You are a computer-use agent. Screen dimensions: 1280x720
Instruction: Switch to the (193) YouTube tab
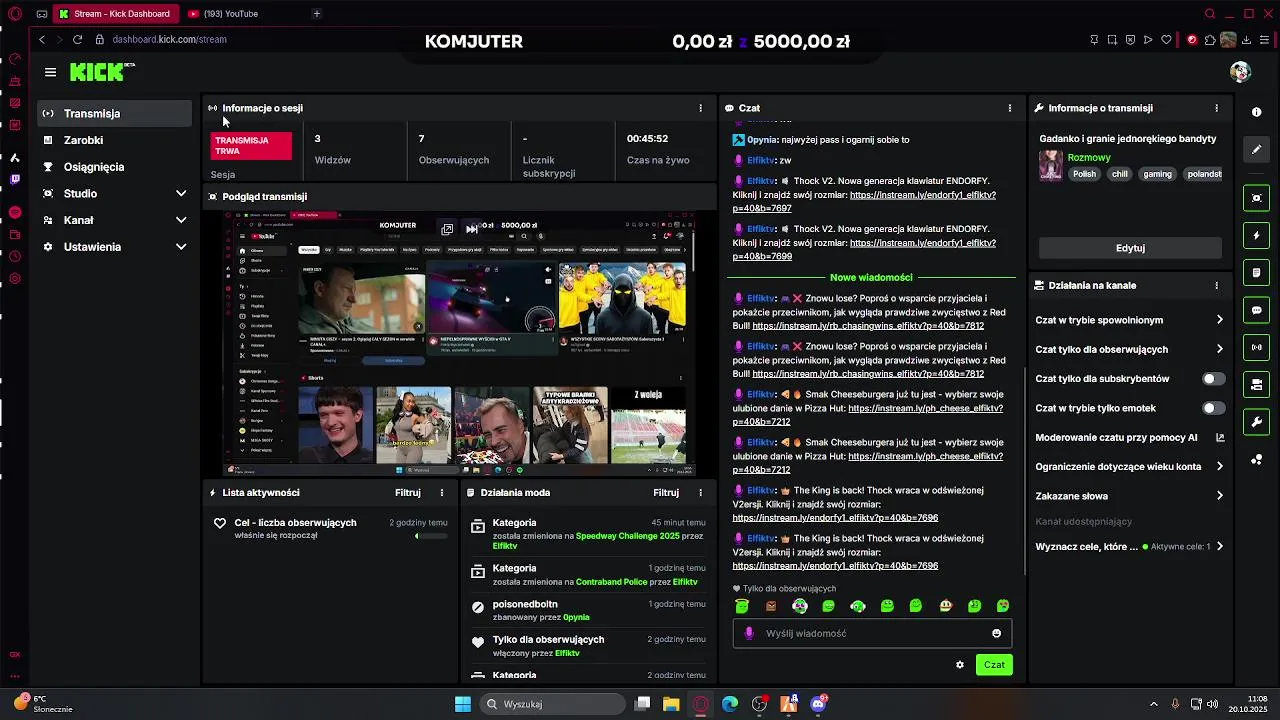coord(232,14)
